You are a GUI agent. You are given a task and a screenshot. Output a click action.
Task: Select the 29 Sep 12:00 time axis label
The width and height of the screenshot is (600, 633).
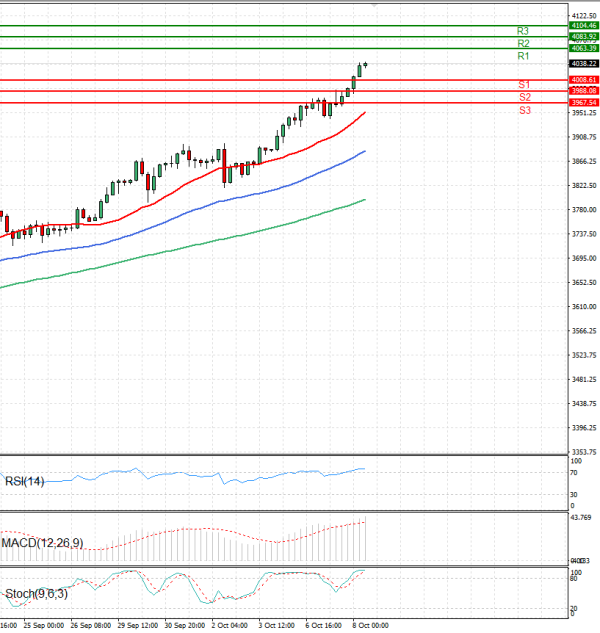[x=135, y=625]
